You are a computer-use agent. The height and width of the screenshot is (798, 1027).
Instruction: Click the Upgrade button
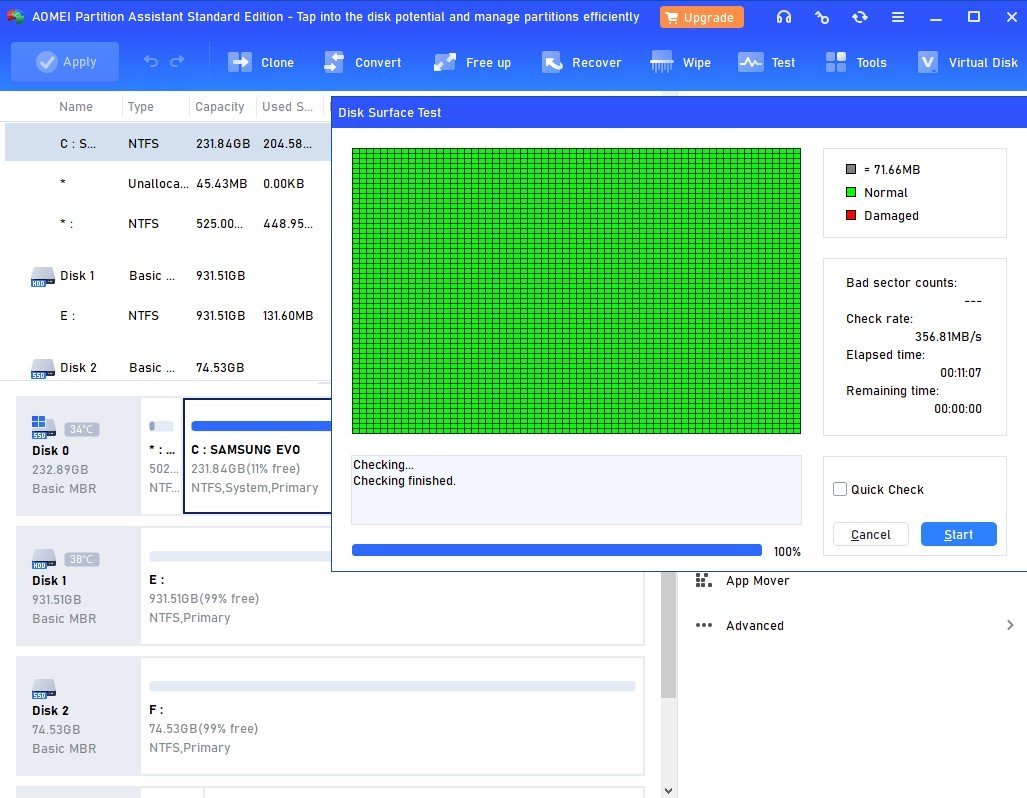coord(701,16)
